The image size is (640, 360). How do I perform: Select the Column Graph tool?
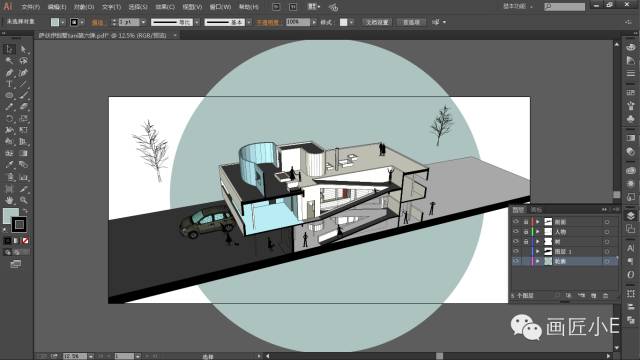(23, 177)
